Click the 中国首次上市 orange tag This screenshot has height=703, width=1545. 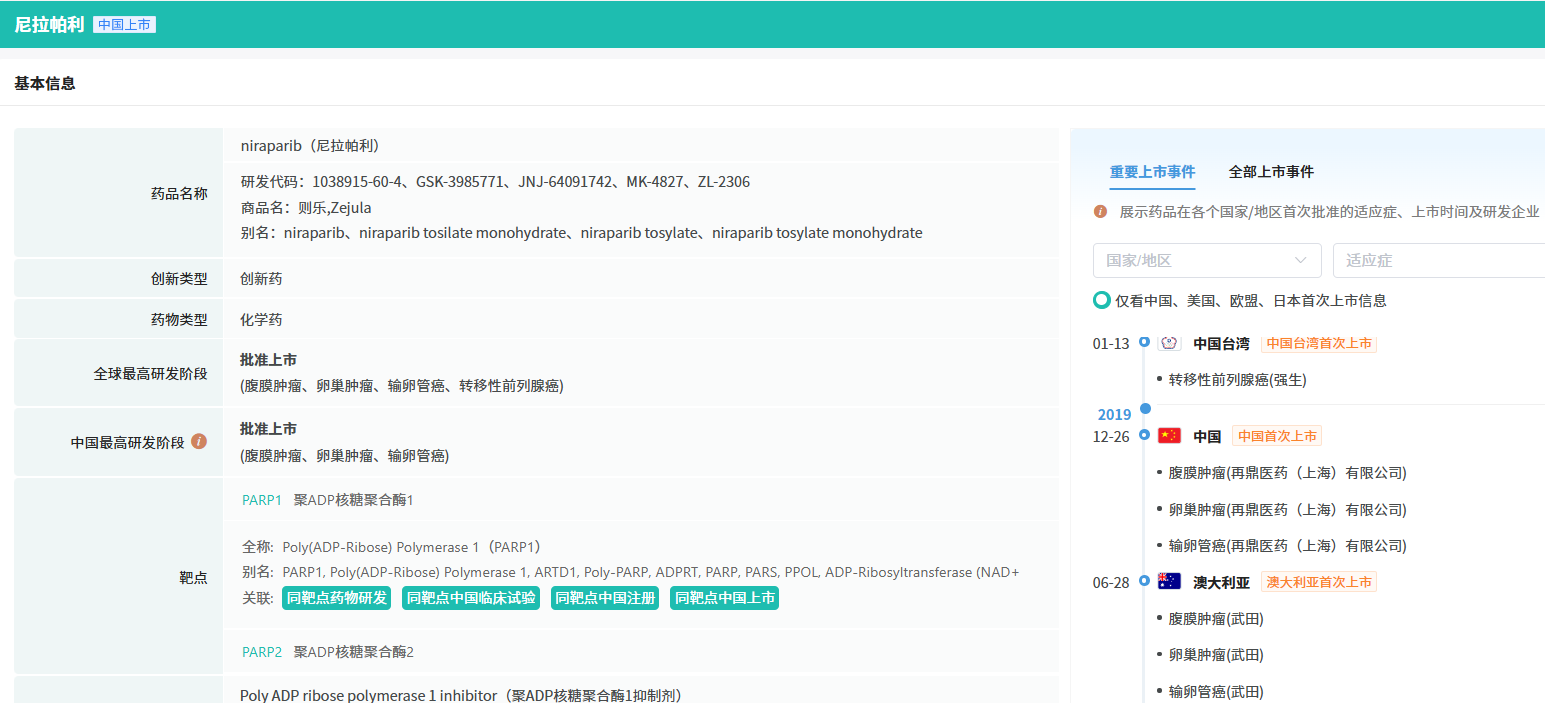[x=1276, y=436]
